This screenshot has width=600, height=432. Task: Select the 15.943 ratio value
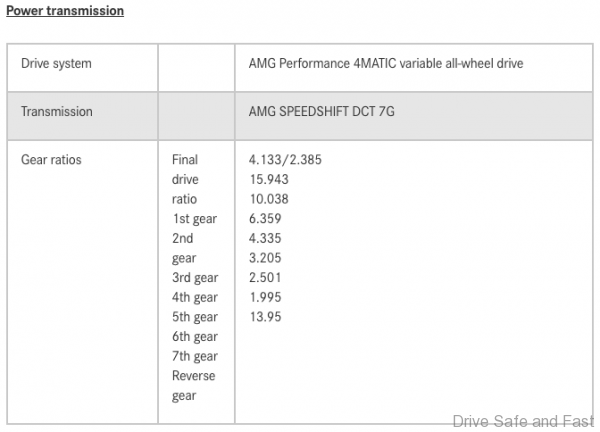point(270,179)
